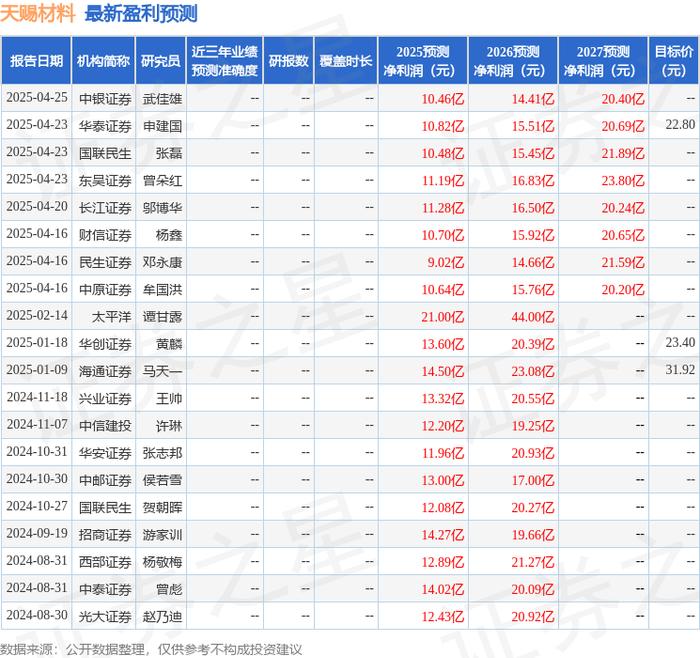
Task: Select the 目标价 column header
Action: tap(674, 61)
